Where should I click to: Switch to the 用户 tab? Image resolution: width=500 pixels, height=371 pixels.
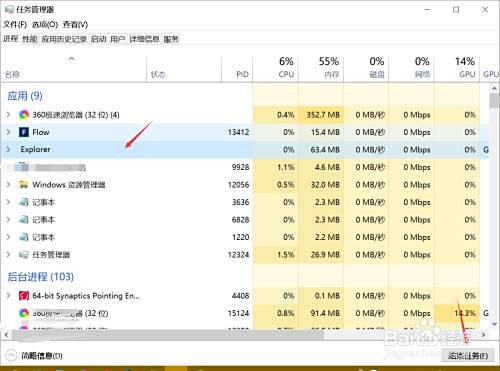pos(118,39)
